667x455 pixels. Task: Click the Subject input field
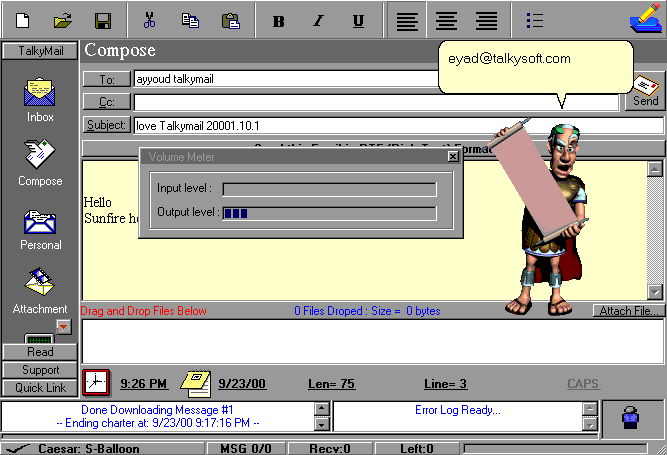pos(399,126)
